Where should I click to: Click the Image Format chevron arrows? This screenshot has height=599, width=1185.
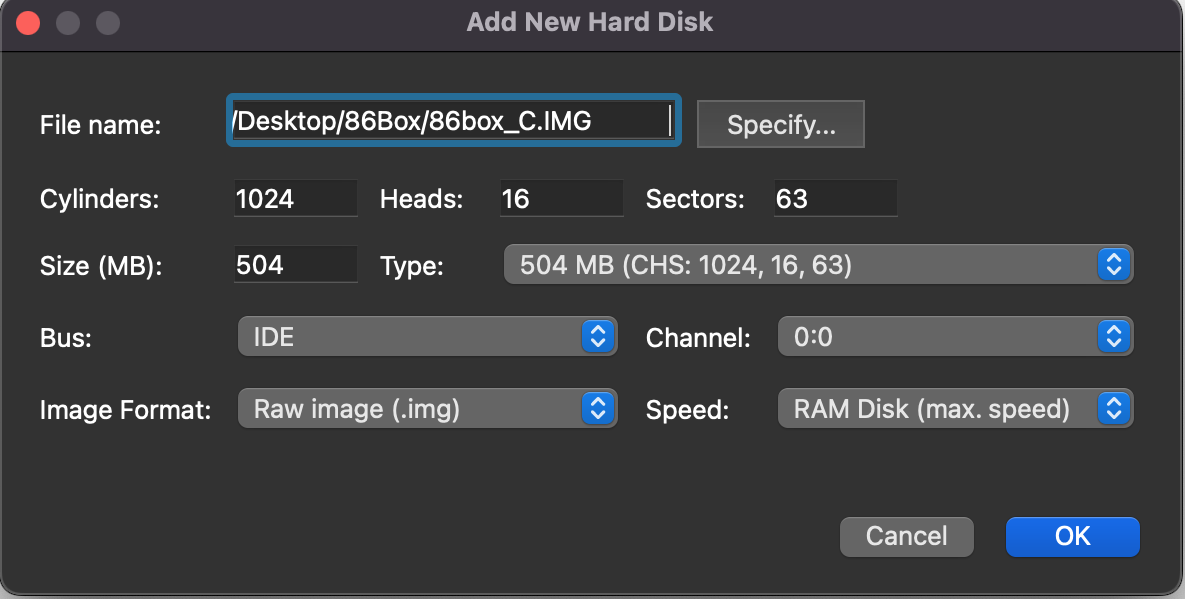click(597, 409)
